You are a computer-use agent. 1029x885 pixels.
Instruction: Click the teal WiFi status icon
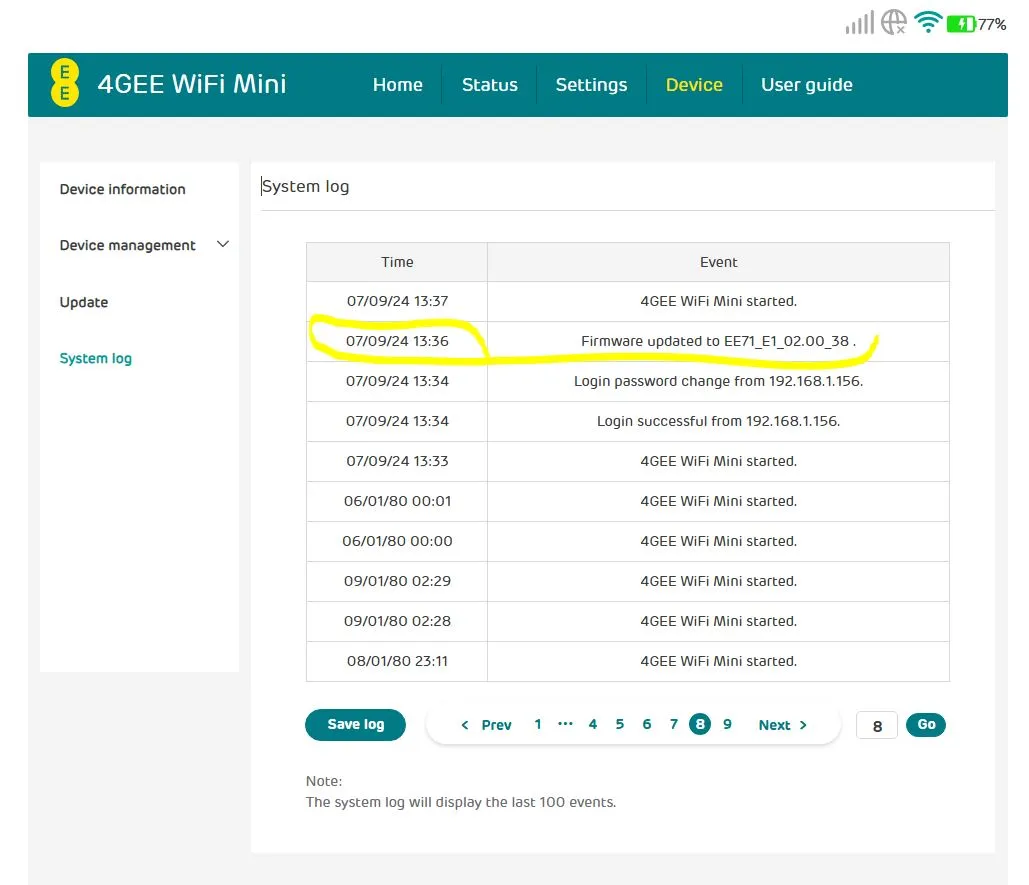(928, 21)
